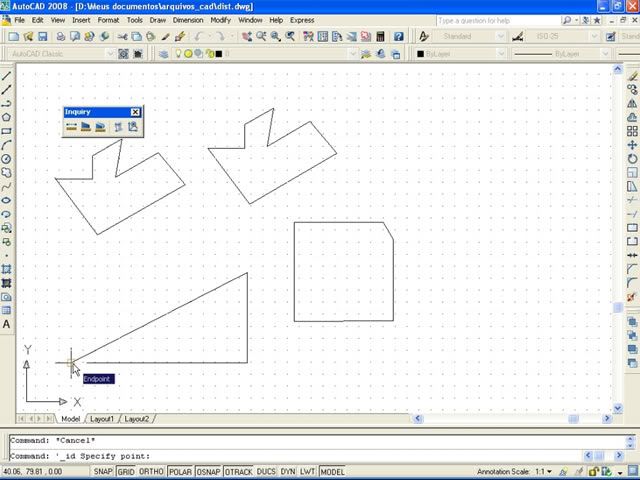Click in the command line input

tap(296, 456)
